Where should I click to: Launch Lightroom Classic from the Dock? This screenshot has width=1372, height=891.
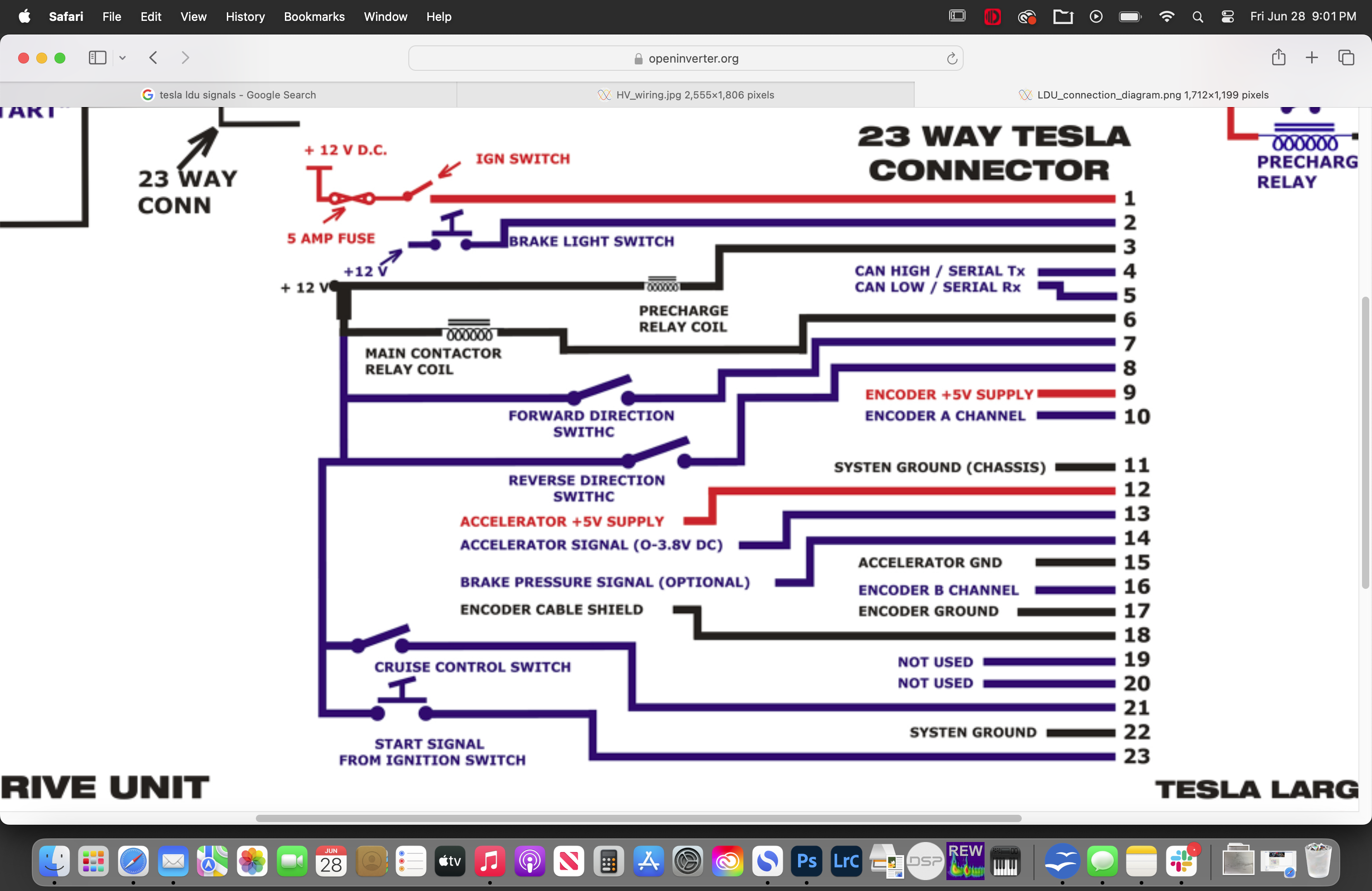click(846, 861)
